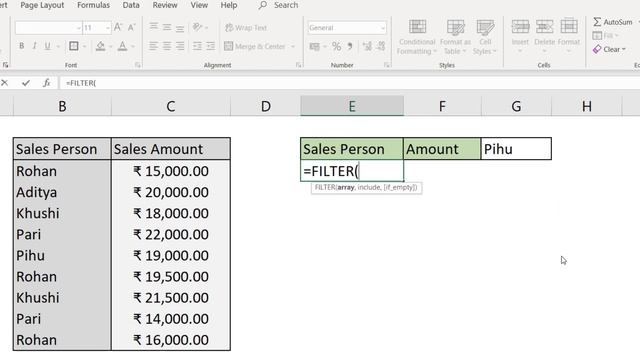
Task: Increase decimal places
Action: [367, 47]
